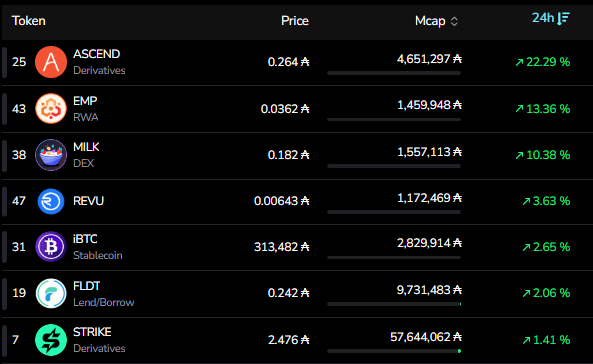Click market cap value 9,731,483
Screen dimensions: 593x364
(429, 290)
